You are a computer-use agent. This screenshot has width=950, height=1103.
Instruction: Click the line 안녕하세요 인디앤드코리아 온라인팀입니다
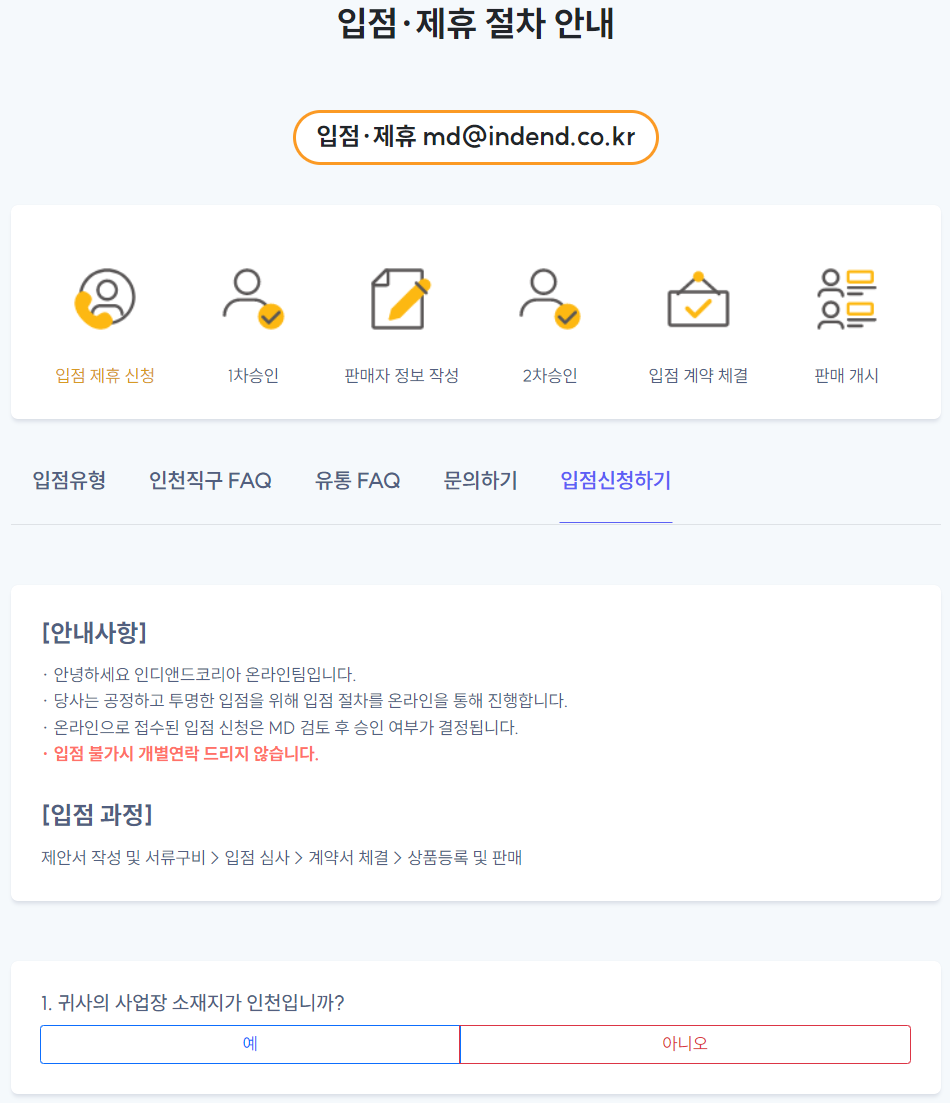coord(199,675)
